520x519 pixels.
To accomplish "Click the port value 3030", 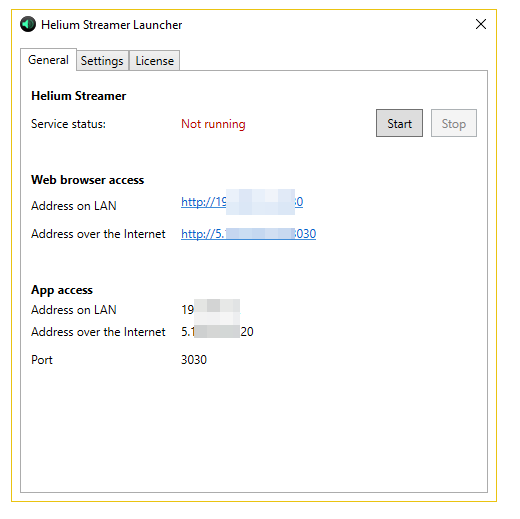I will (x=194, y=360).
